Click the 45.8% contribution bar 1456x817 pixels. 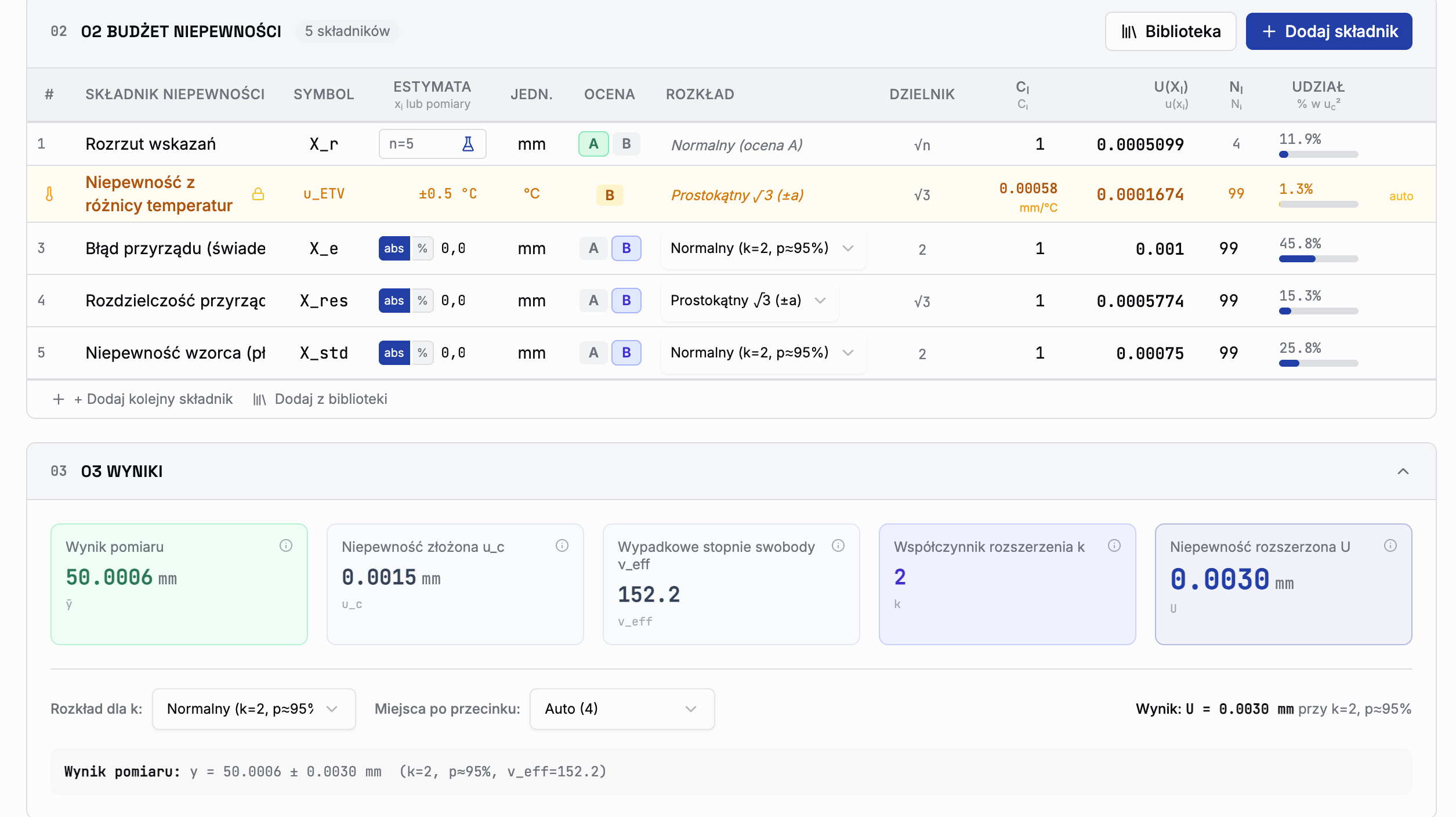(1318, 259)
